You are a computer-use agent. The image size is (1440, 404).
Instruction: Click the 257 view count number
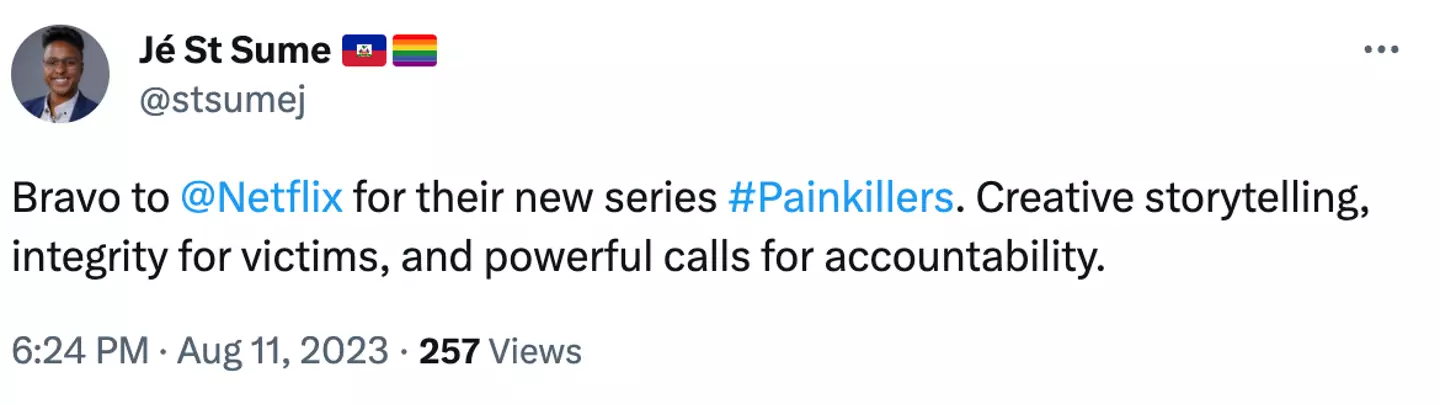[450, 351]
